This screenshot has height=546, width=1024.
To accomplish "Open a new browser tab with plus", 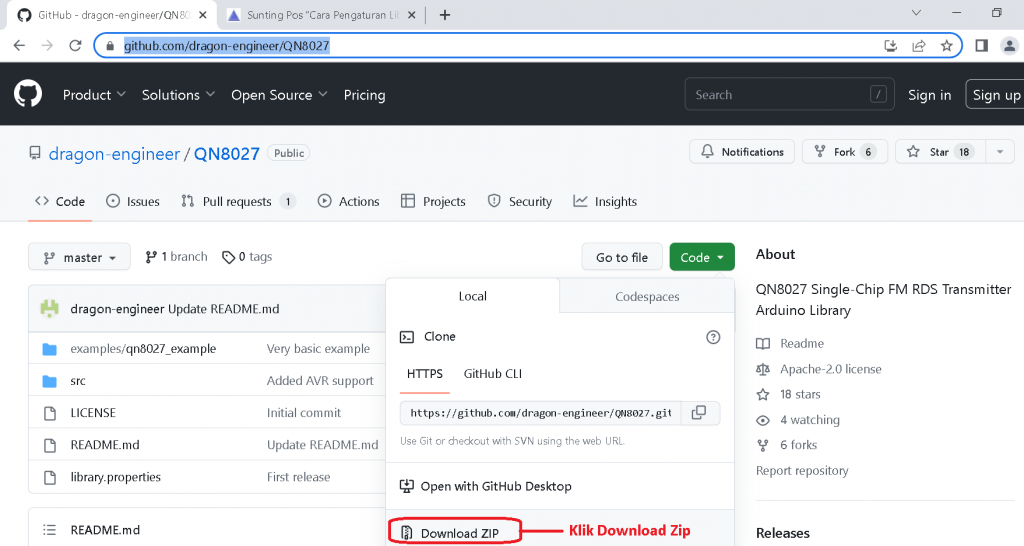I will pos(445,14).
